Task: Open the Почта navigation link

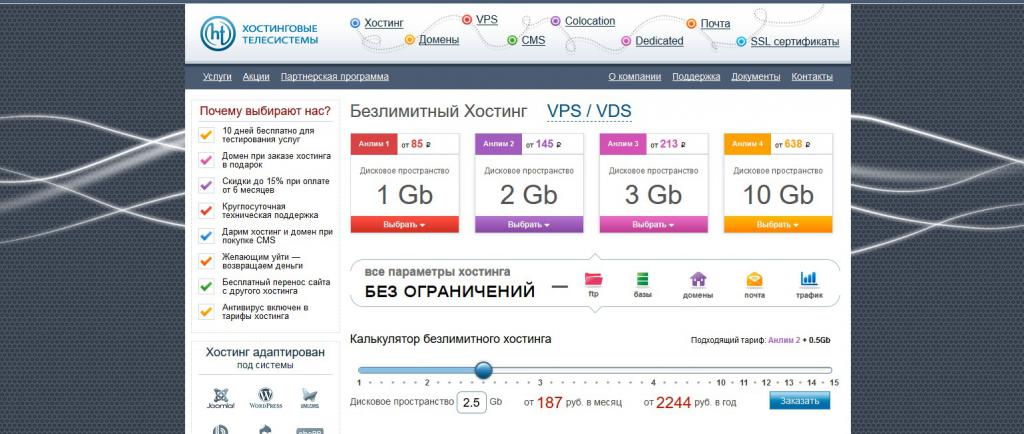Action: (x=715, y=23)
